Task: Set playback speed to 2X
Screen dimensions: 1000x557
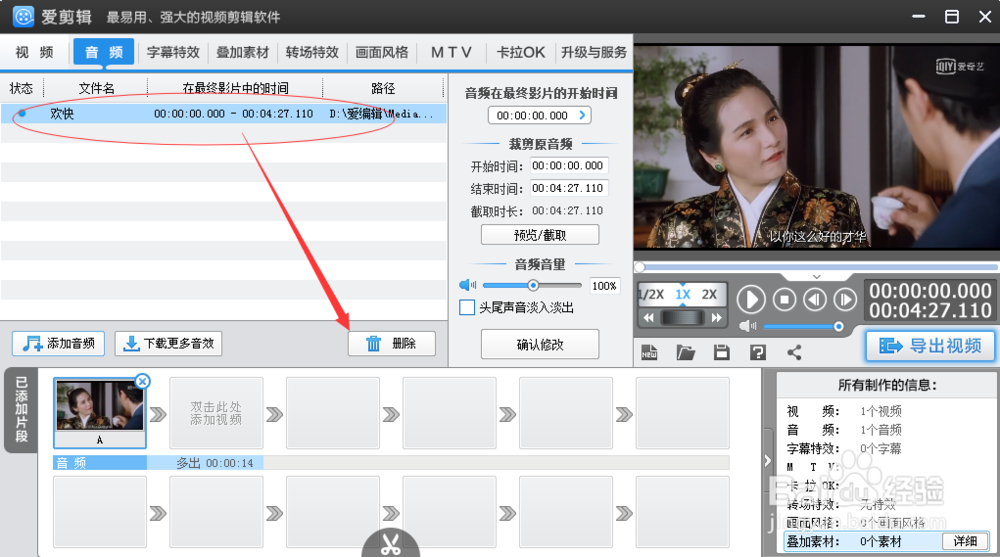Action: click(x=709, y=294)
